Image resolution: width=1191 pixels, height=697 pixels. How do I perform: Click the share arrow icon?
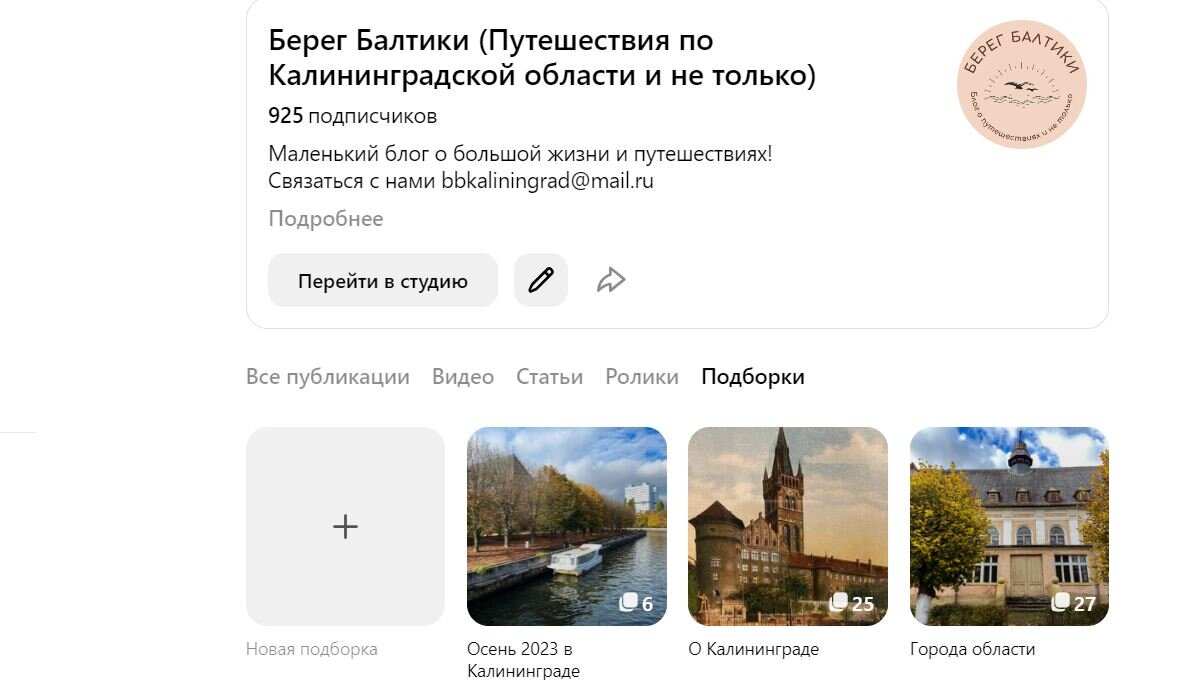pyautogui.click(x=611, y=280)
